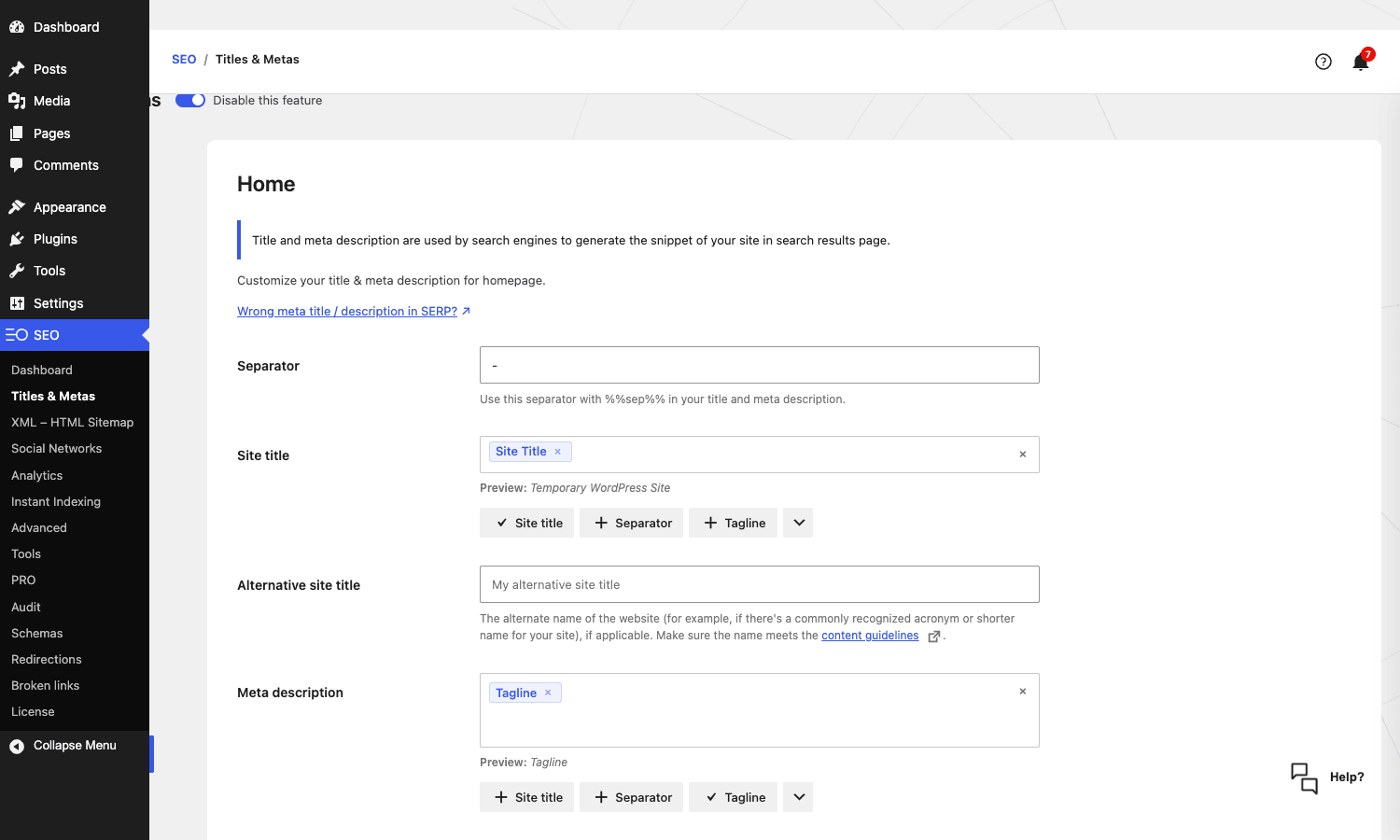Image resolution: width=1400 pixels, height=840 pixels.
Task: Open the notifications bell icon
Action: [x=1361, y=62]
